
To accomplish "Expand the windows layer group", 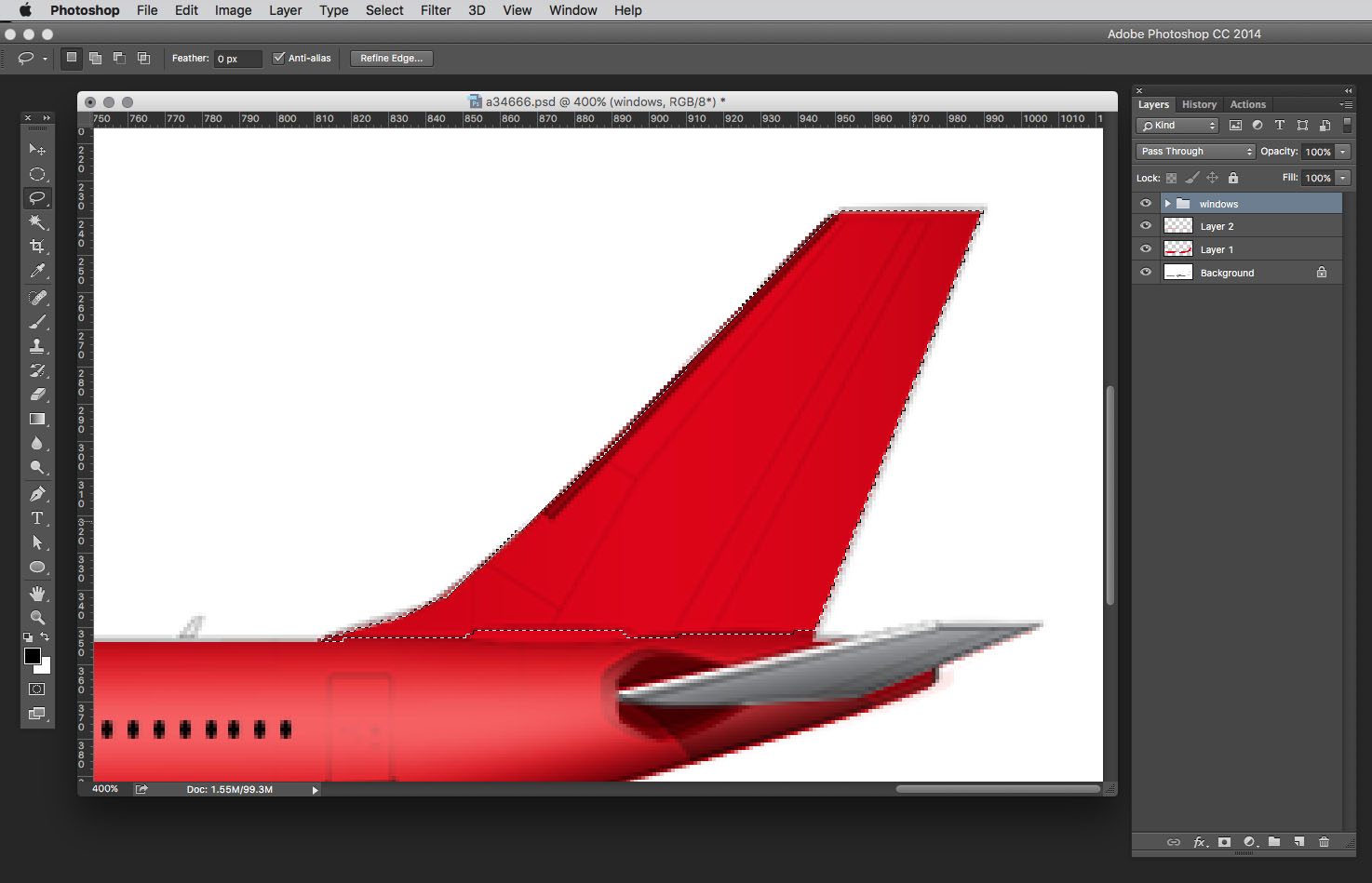I will [x=1167, y=204].
